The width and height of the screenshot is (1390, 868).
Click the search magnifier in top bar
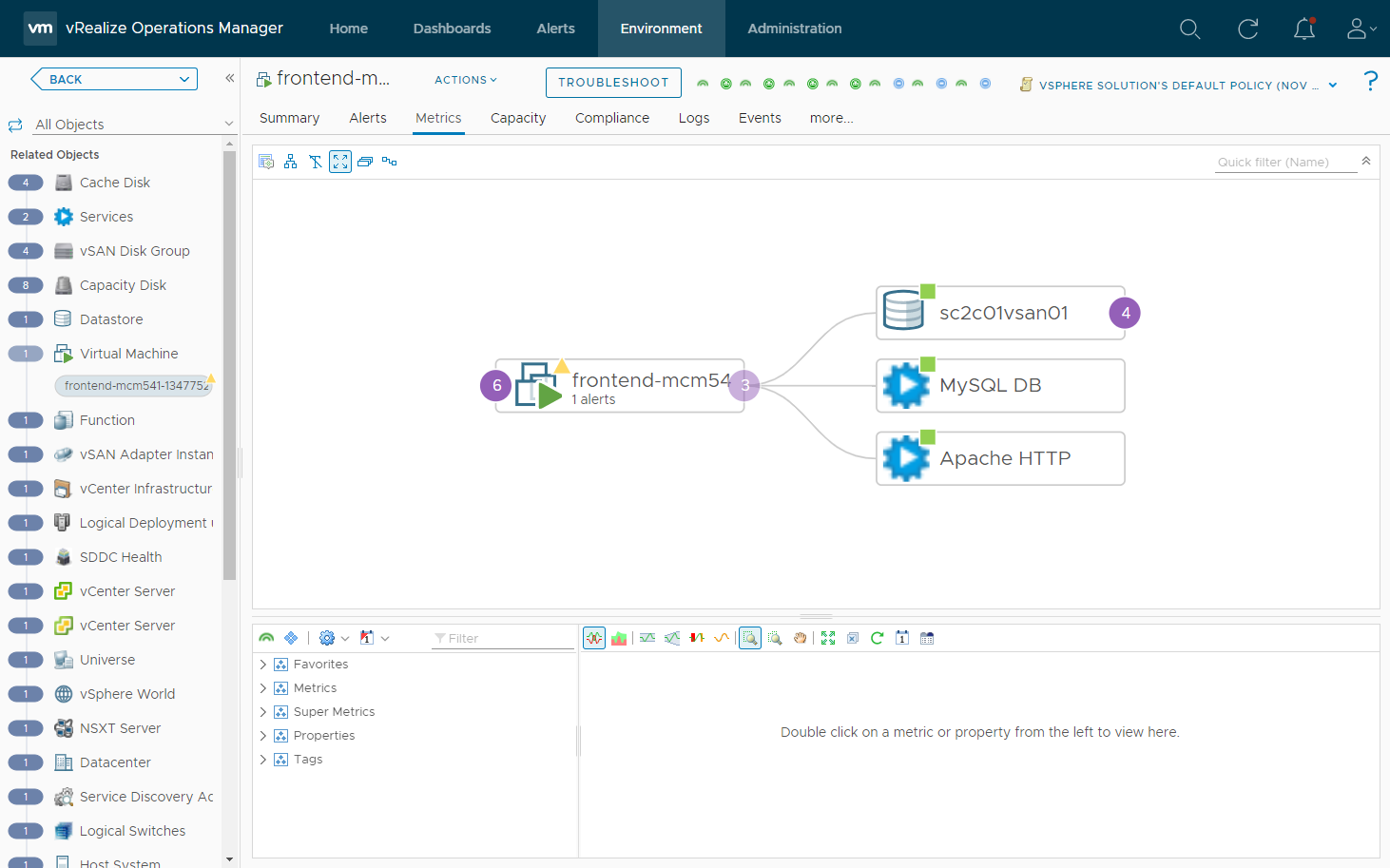(1189, 29)
